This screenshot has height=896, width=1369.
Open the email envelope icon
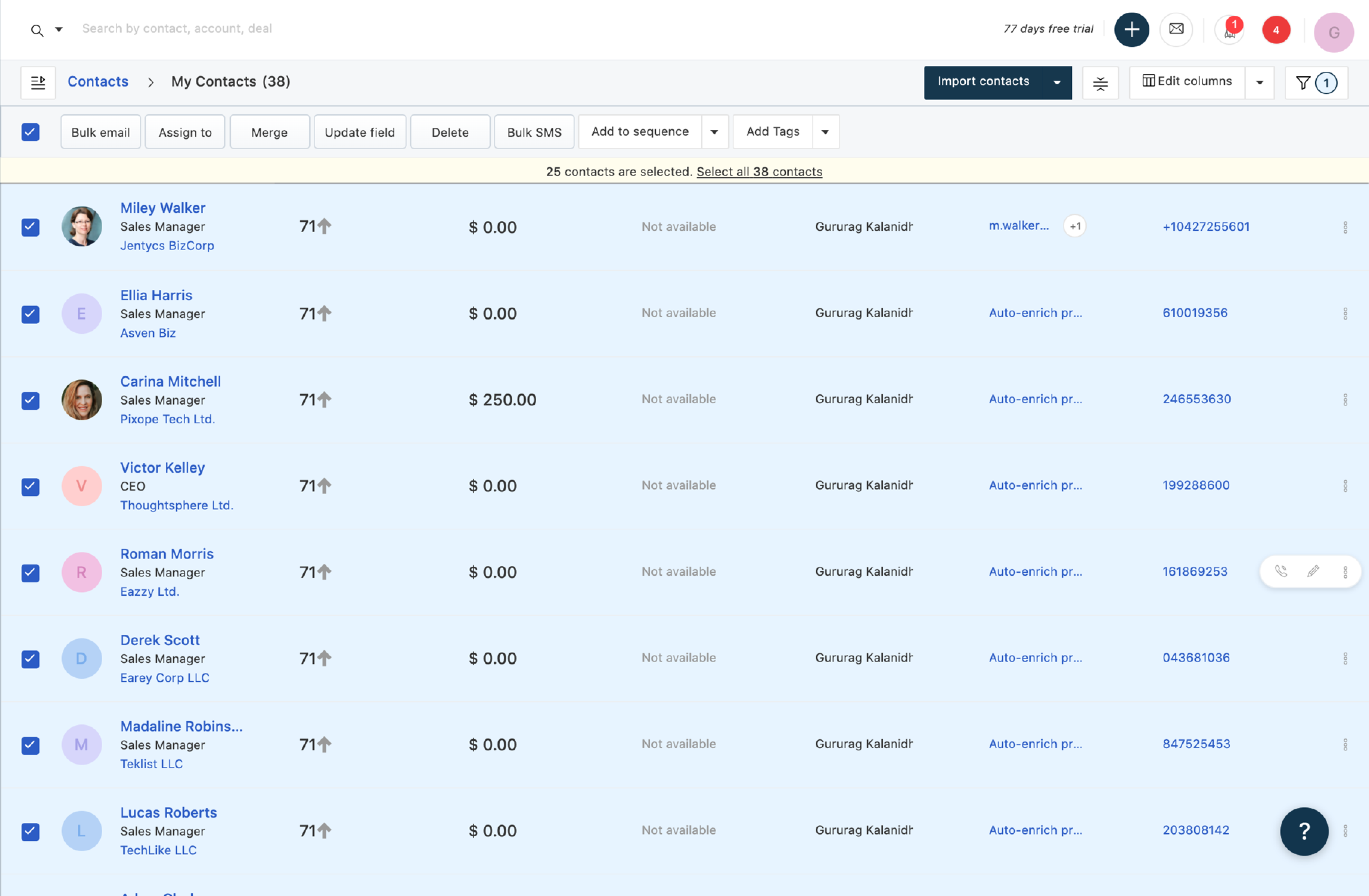click(1176, 29)
